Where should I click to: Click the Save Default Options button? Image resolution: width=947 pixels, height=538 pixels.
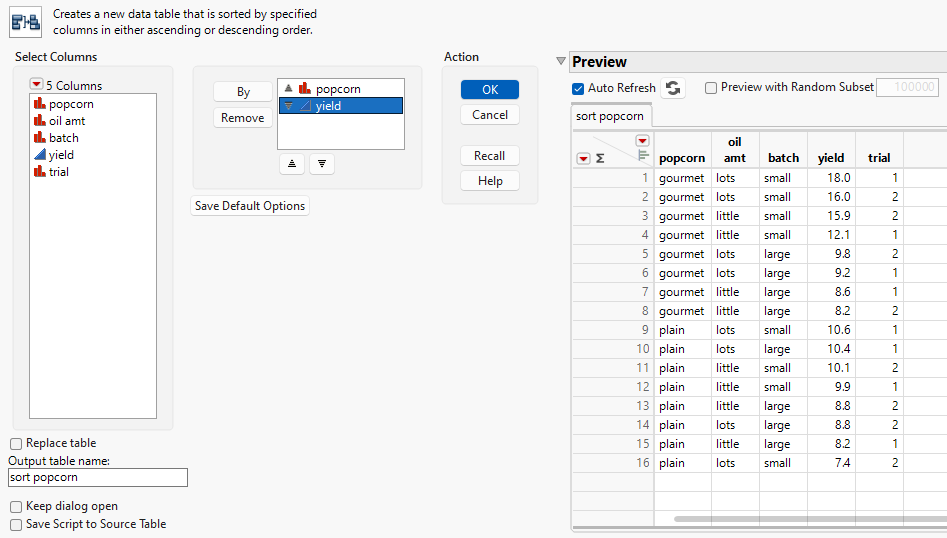click(x=250, y=206)
